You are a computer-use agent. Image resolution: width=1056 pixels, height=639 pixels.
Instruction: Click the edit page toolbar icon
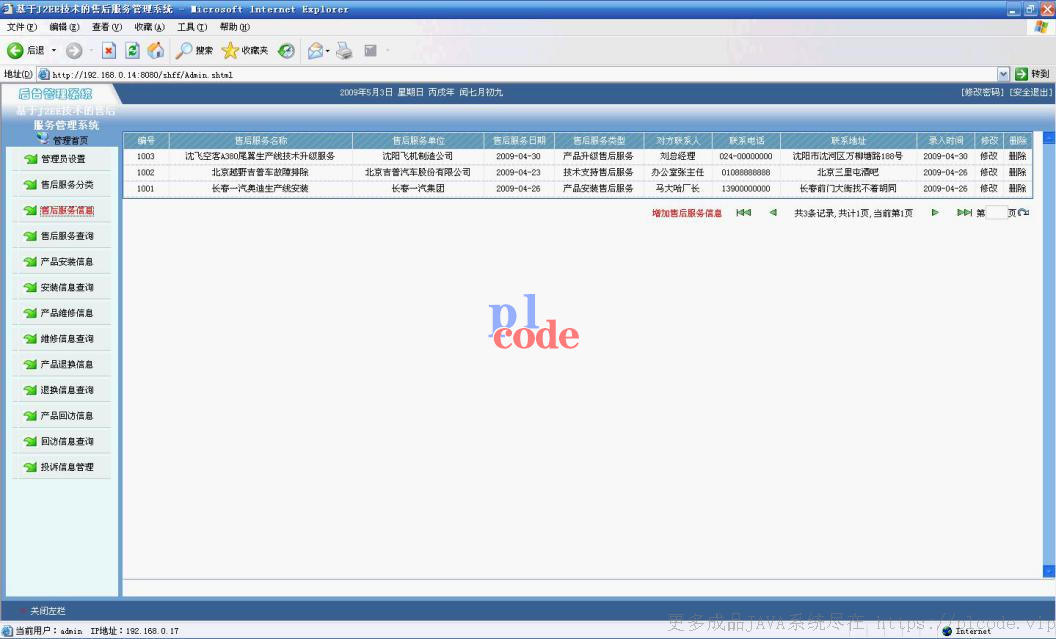[370, 51]
